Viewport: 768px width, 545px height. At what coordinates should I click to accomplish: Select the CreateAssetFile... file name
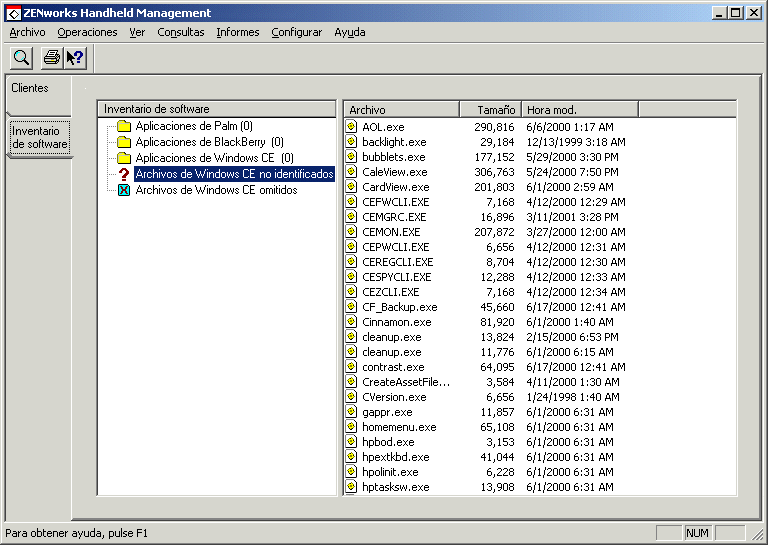[406, 382]
